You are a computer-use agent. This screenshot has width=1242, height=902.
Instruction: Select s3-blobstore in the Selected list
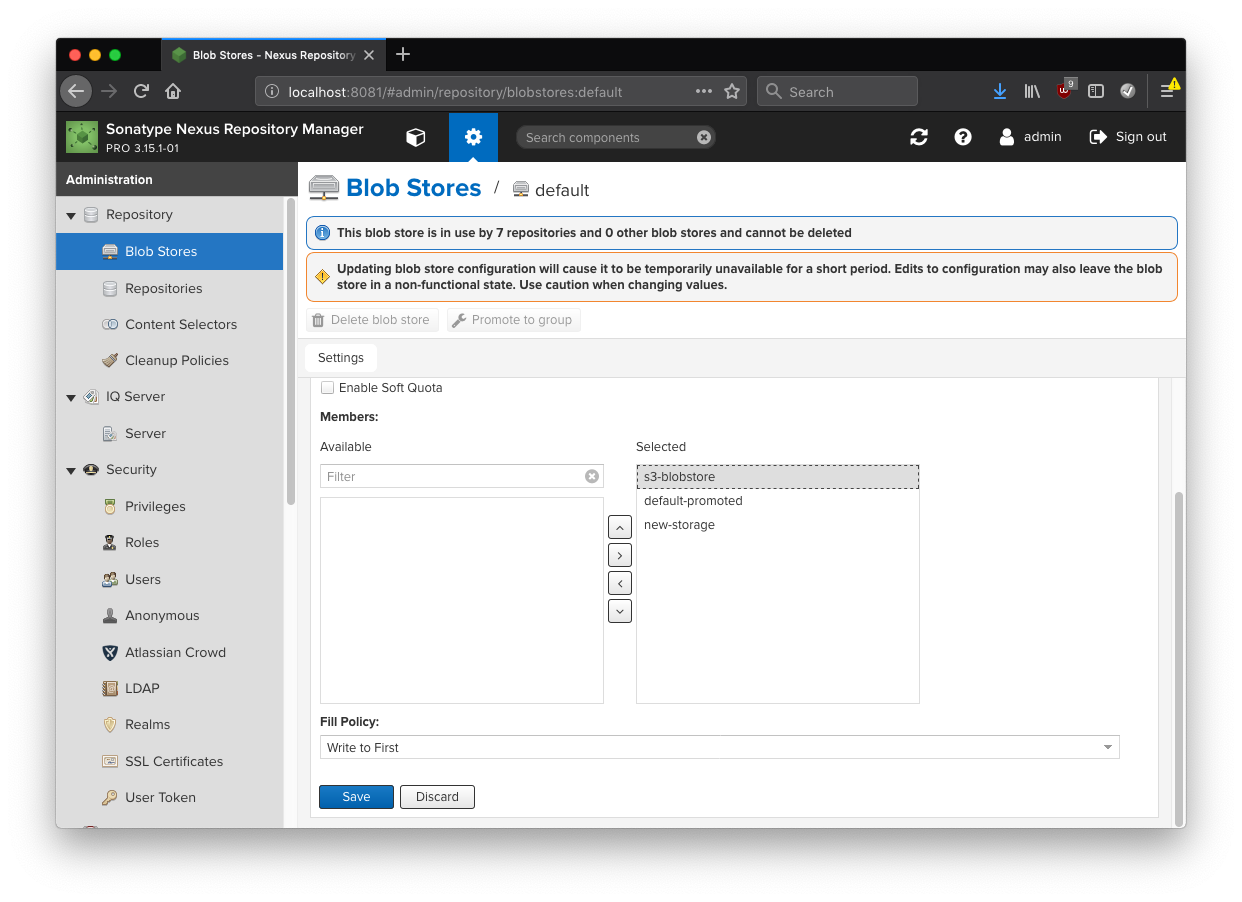pos(777,477)
